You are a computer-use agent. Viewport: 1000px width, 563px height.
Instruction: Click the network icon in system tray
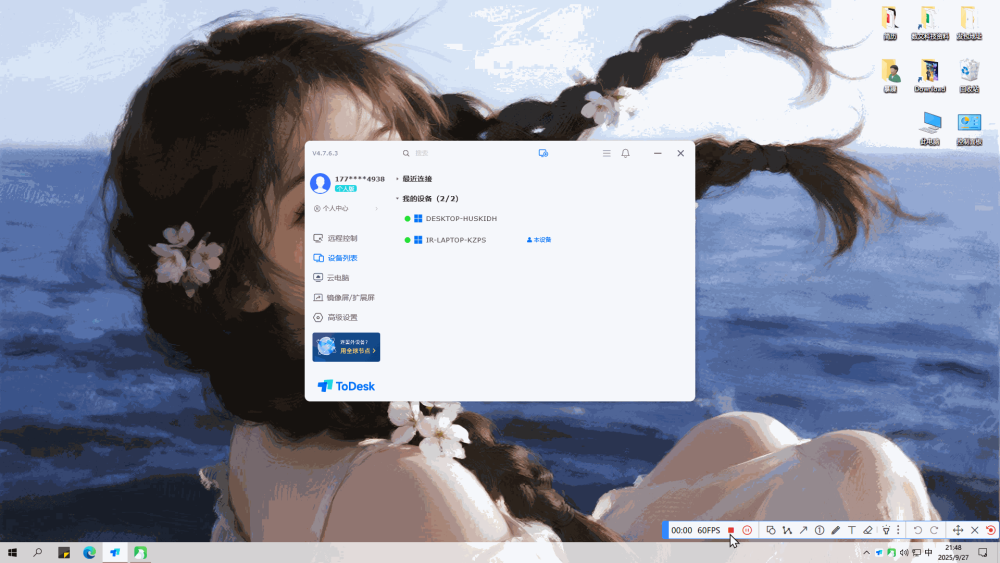[916, 553]
